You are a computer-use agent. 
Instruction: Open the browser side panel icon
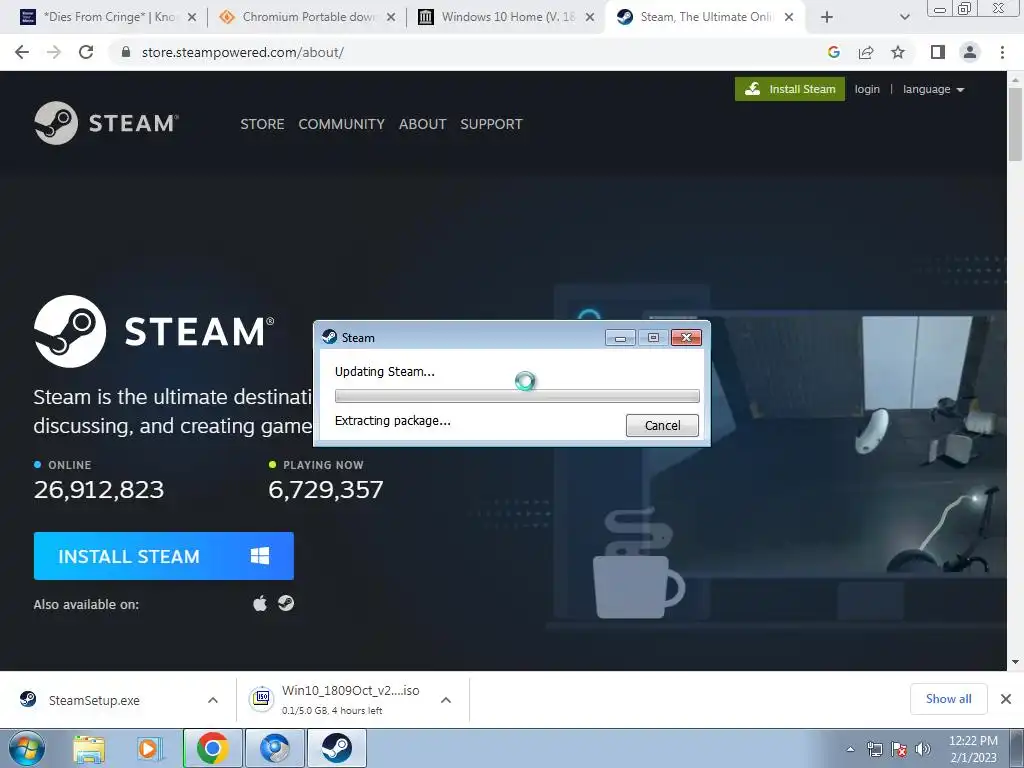tap(938, 52)
